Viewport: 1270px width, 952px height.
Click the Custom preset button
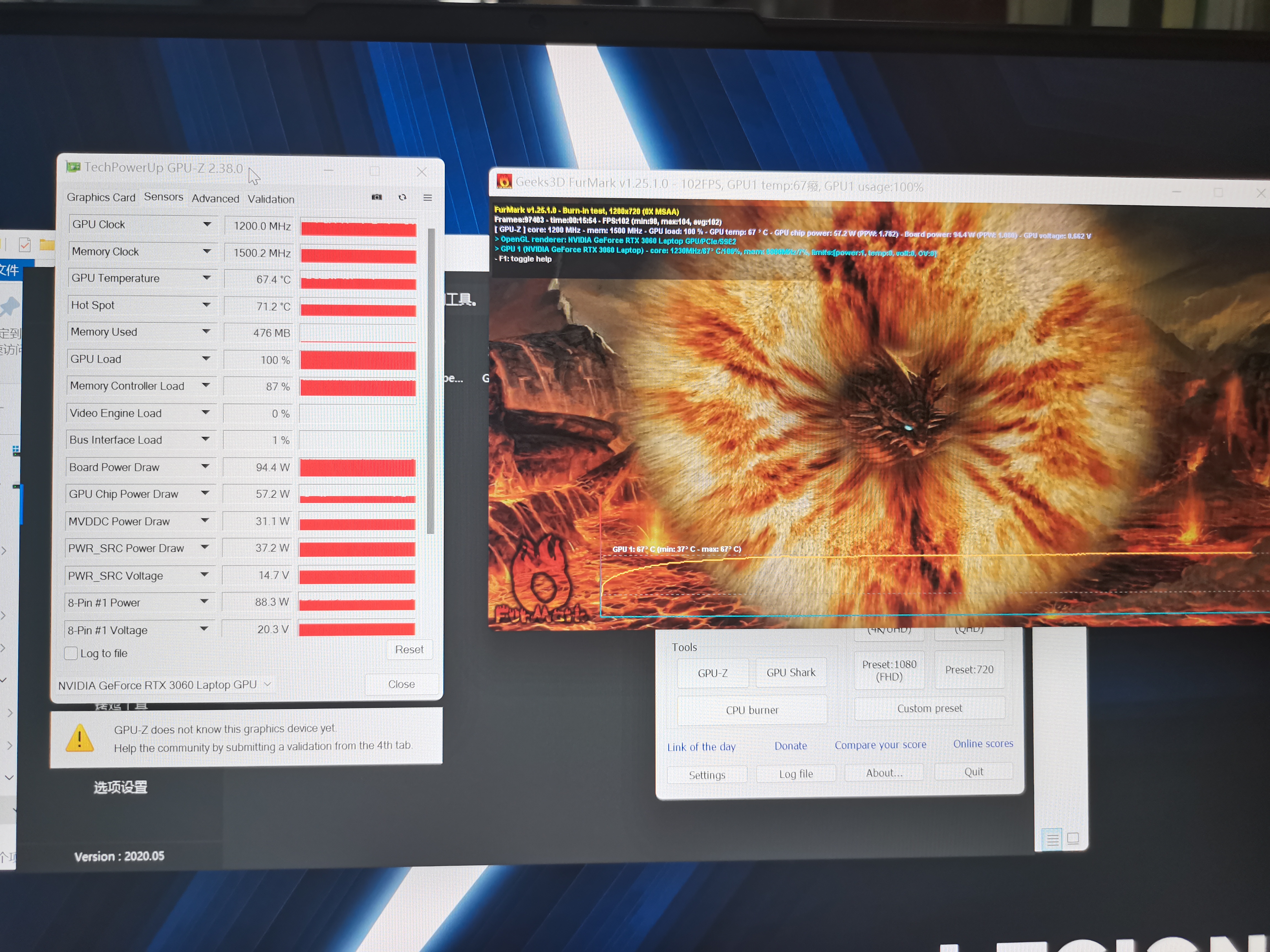click(x=930, y=708)
